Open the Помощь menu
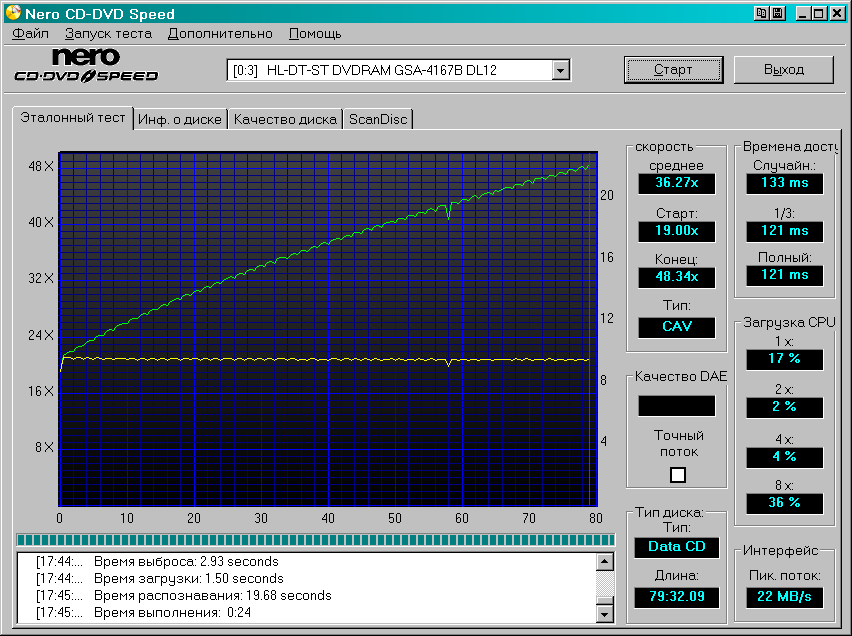 pyautogui.click(x=315, y=33)
